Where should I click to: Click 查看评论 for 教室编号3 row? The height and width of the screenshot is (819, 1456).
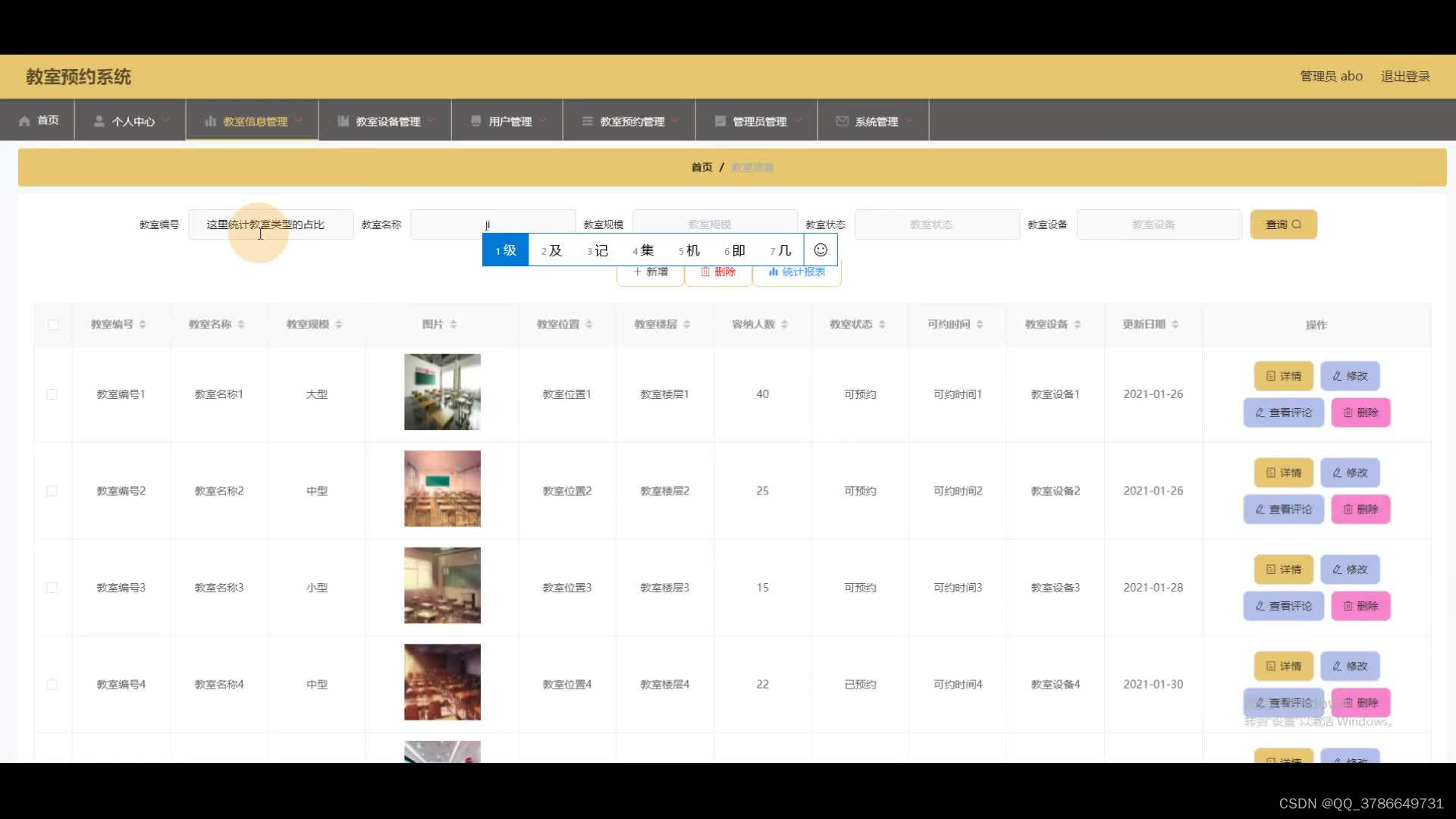tap(1283, 606)
